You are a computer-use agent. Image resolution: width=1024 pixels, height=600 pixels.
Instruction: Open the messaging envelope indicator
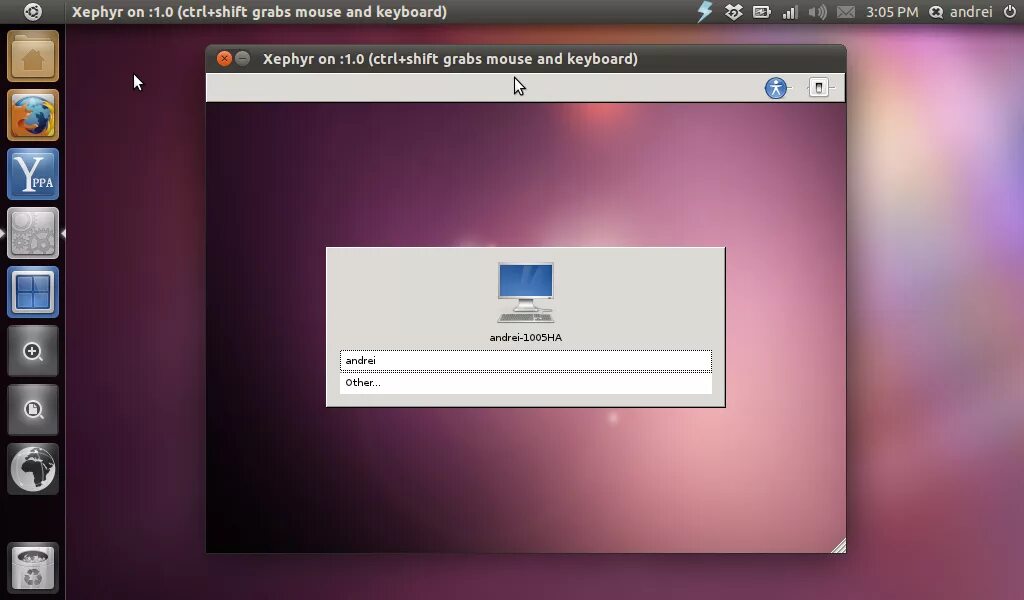[846, 12]
